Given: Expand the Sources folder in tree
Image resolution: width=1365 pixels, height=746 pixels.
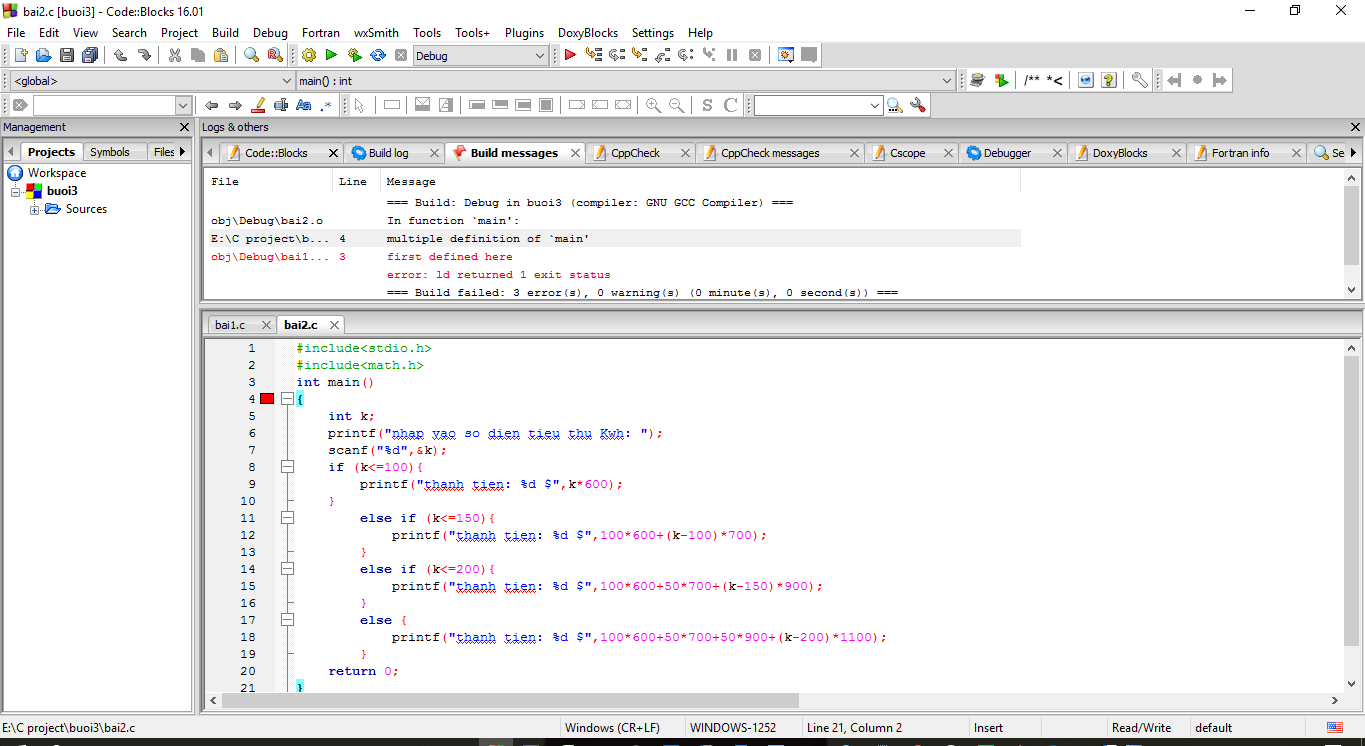Looking at the screenshot, I should 35,209.
